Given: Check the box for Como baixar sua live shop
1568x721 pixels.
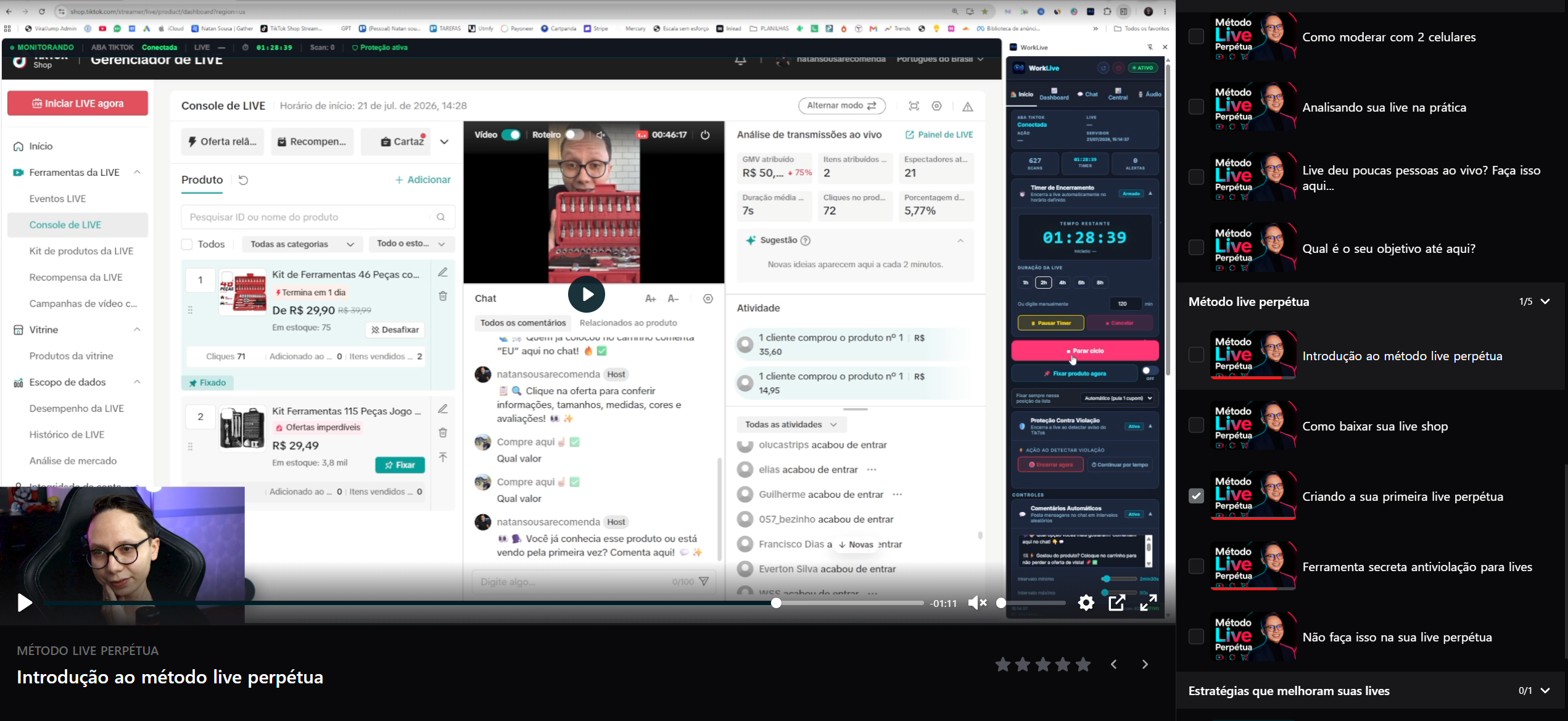Looking at the screenshot, I should coord(1196,425).
